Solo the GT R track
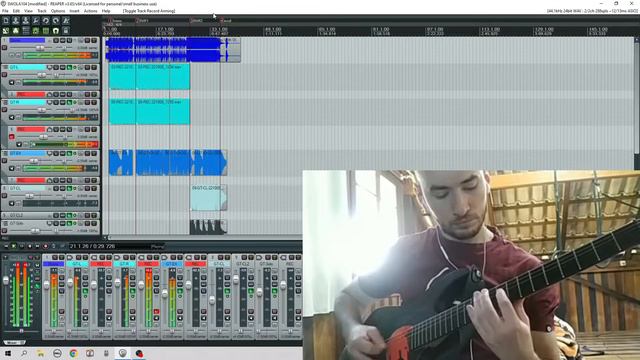 [x=94, y=102]
